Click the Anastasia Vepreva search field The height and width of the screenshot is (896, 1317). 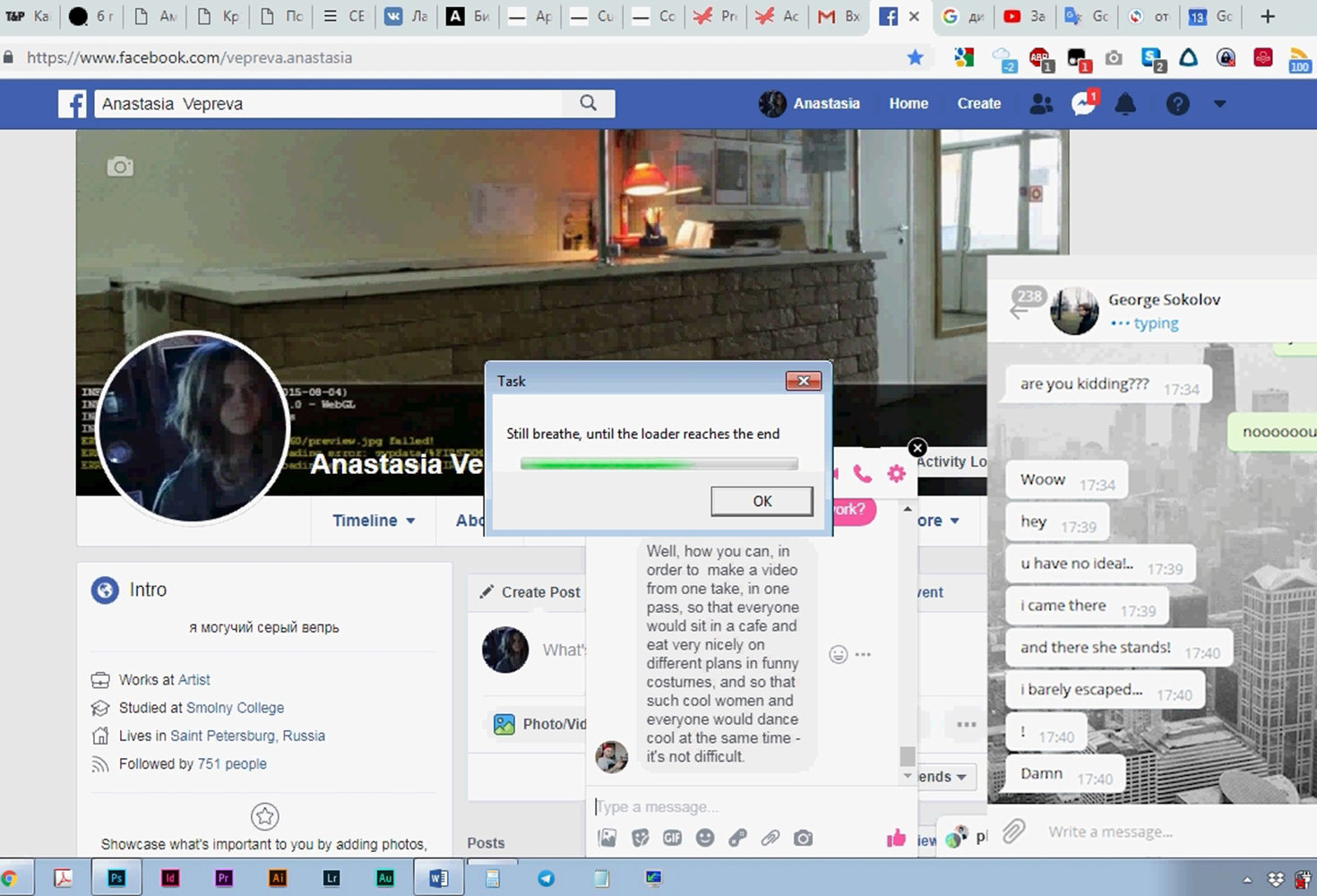pos(329,104)
